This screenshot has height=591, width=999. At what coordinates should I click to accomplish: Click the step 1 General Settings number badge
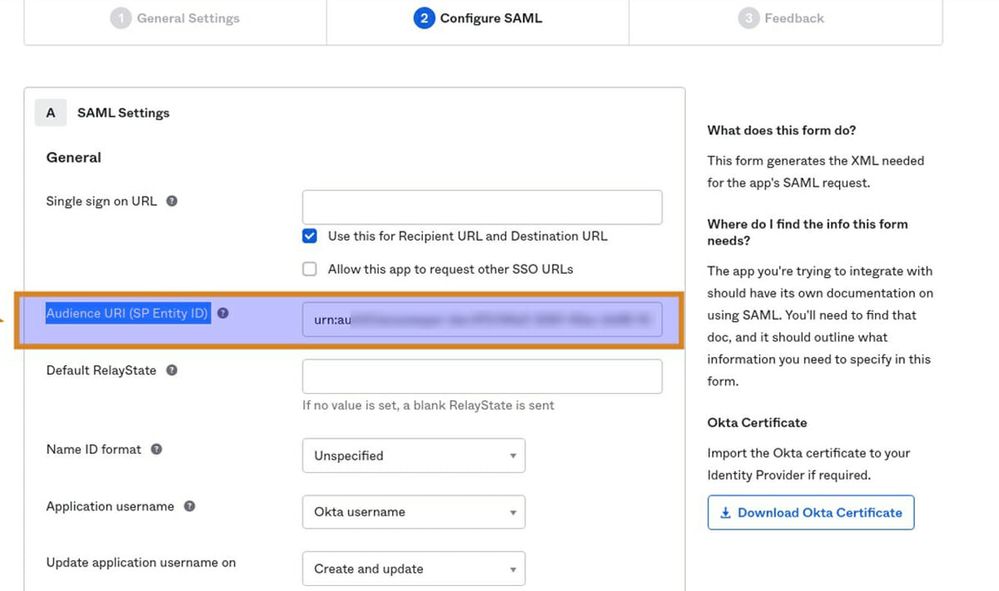click(x=121, y=18)
